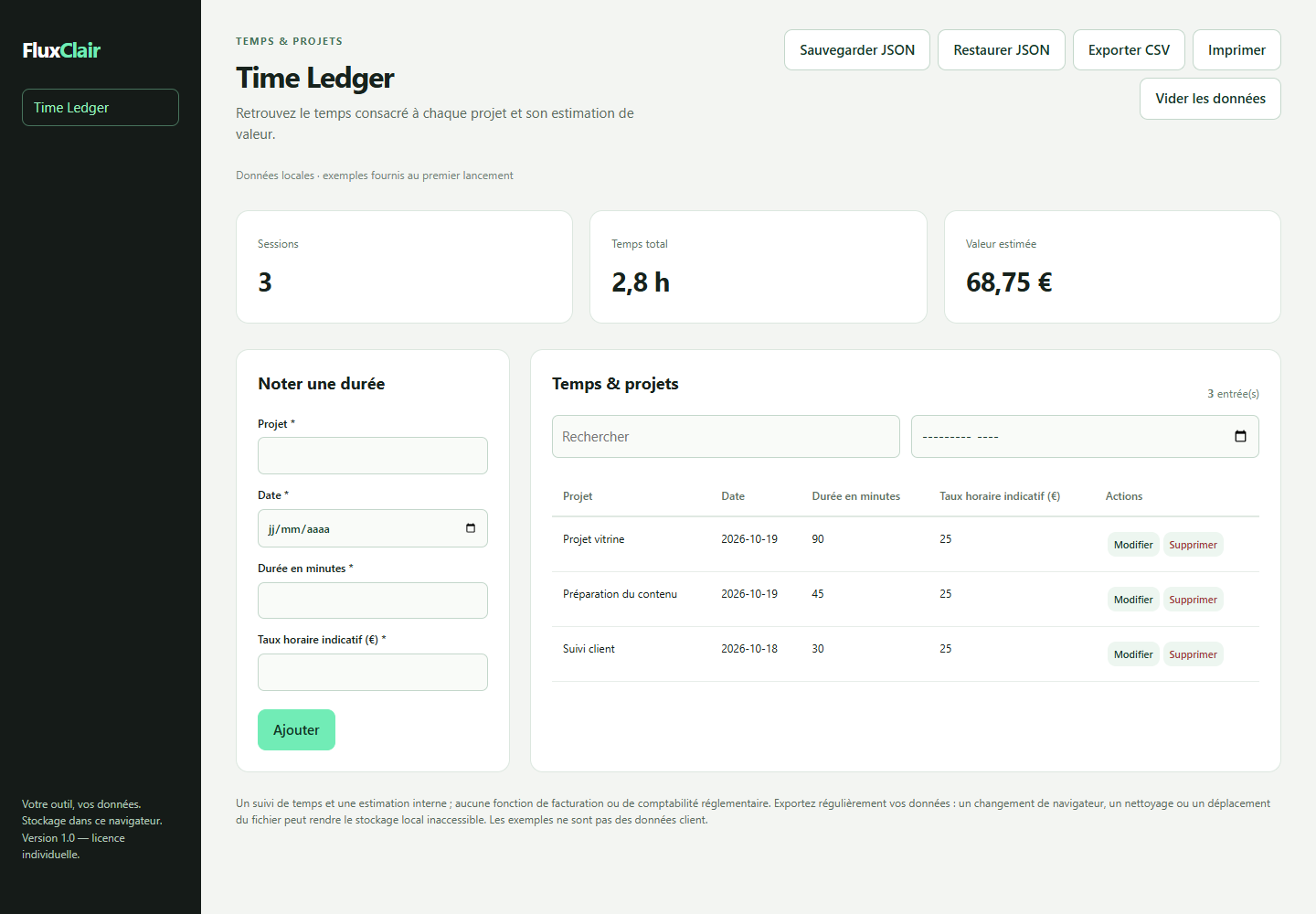This screenshot has height=914, width=1316.
Task: Click the Projet column header
Action: point(578,496)
